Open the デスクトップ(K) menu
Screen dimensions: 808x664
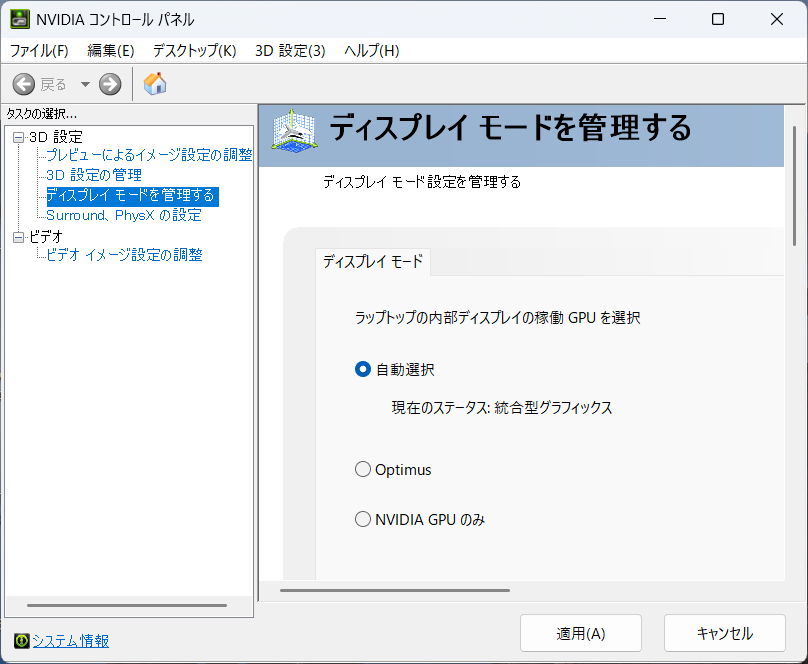(x=194, y=50)
